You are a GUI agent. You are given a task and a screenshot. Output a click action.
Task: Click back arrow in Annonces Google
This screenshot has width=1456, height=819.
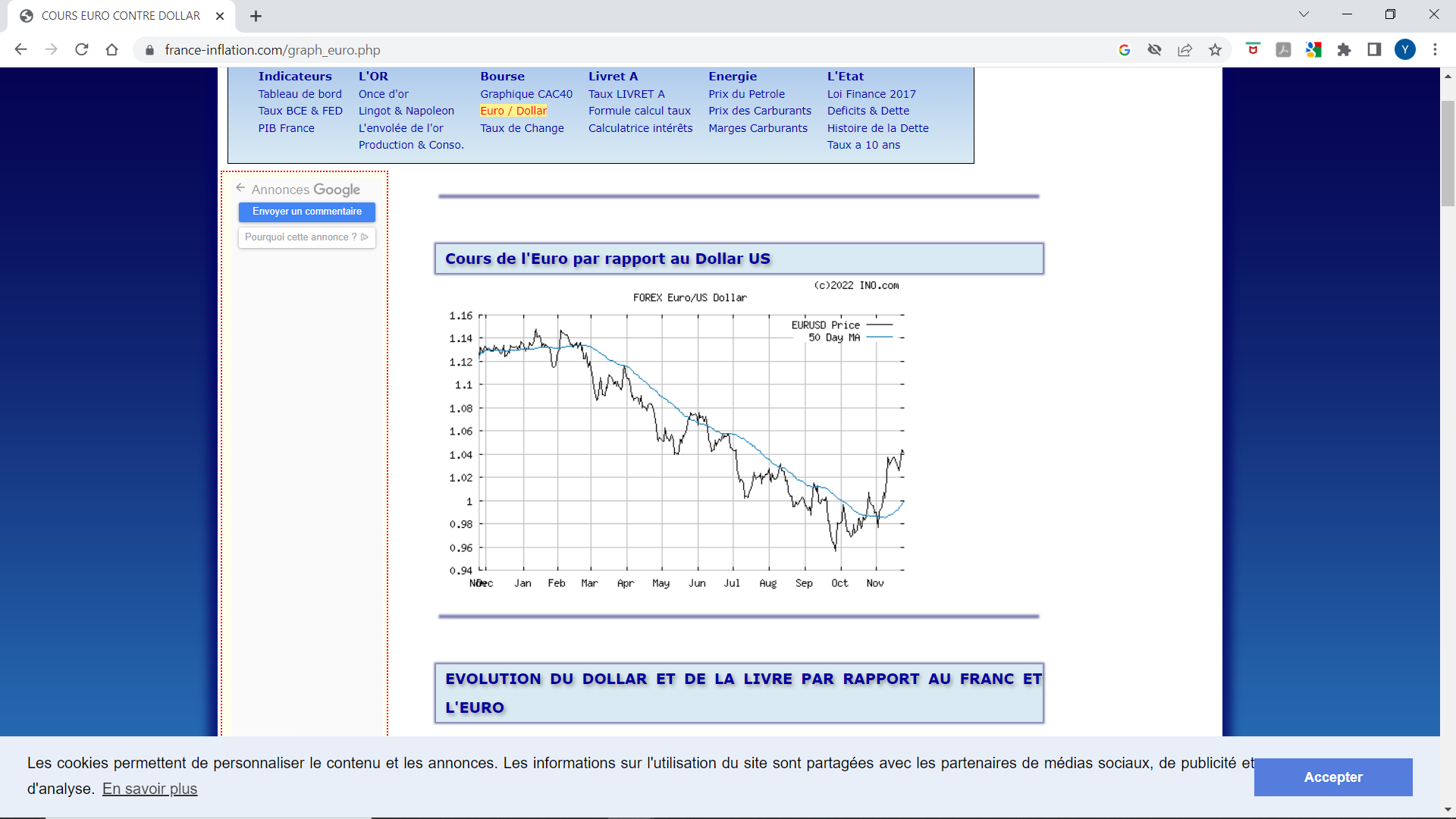click(x=240, y=188)
